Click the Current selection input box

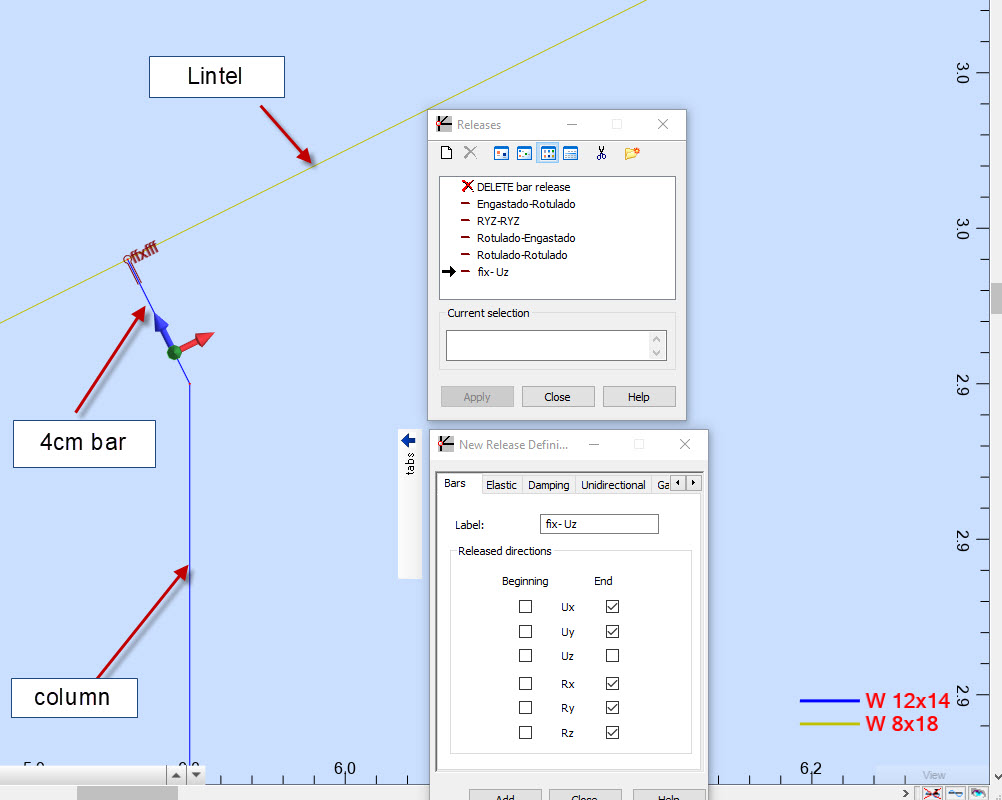click(556, 346)
